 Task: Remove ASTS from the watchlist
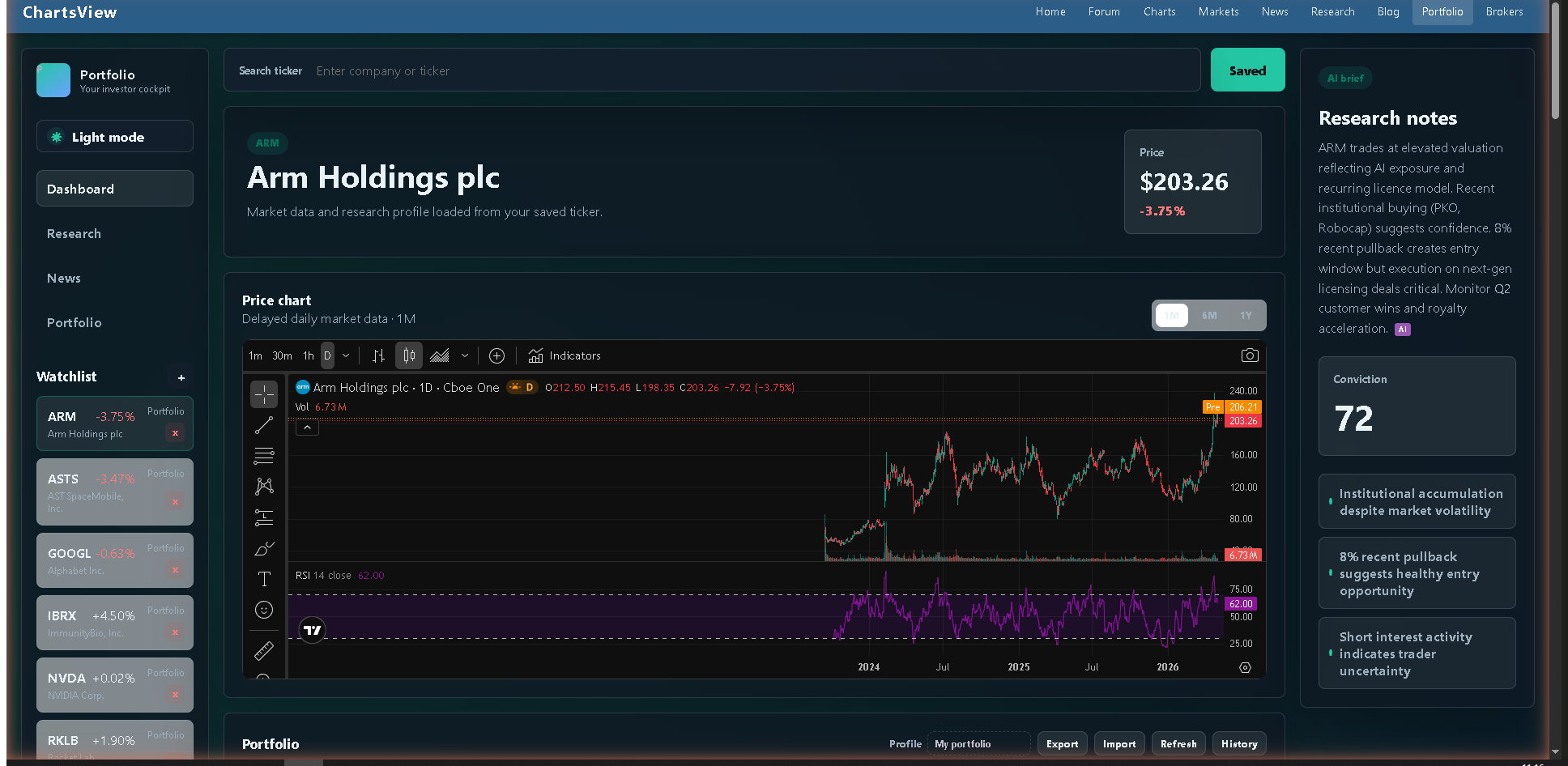click(x=175, y=502)
